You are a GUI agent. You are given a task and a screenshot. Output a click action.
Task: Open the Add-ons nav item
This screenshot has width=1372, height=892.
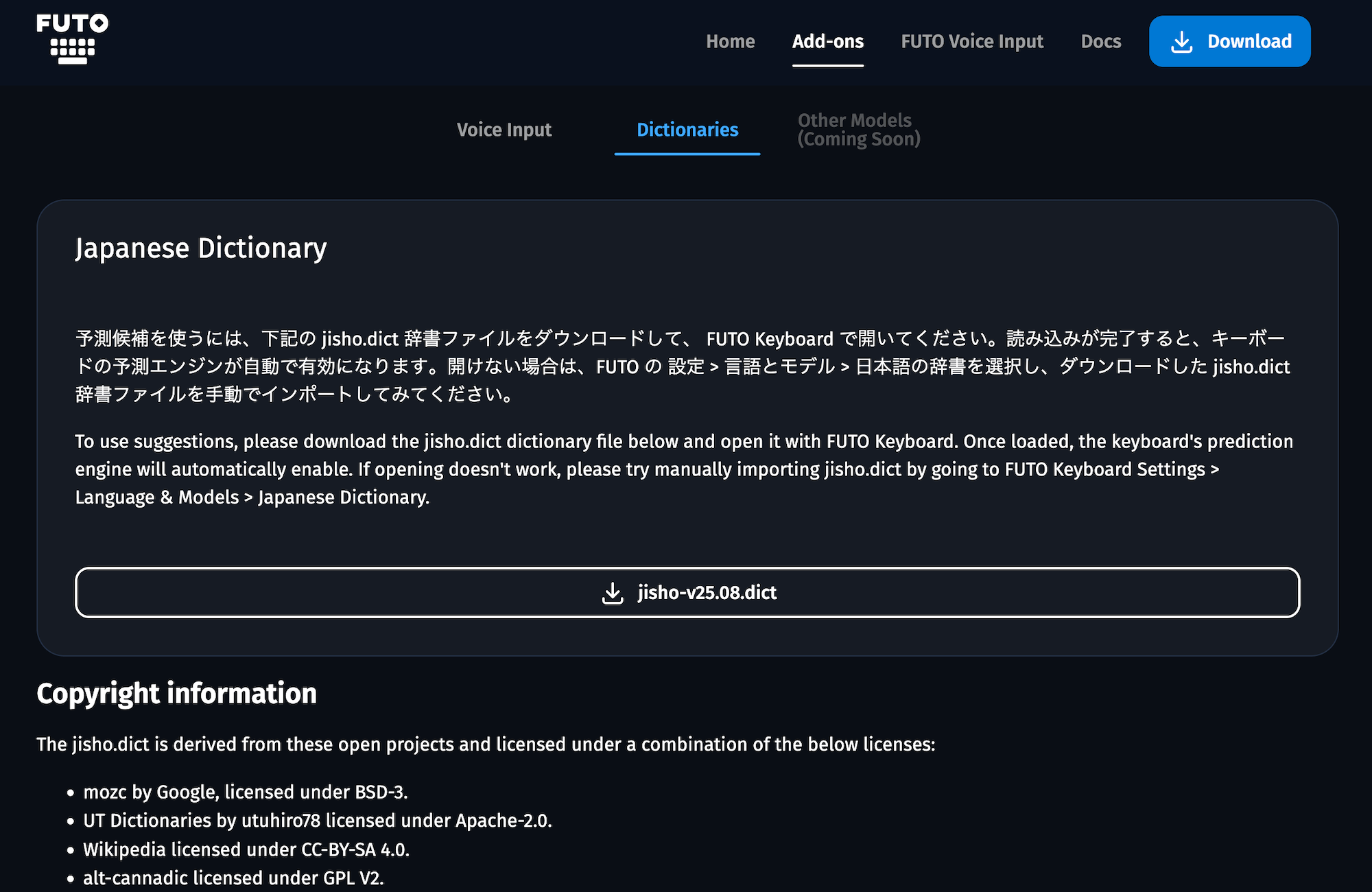828,41
